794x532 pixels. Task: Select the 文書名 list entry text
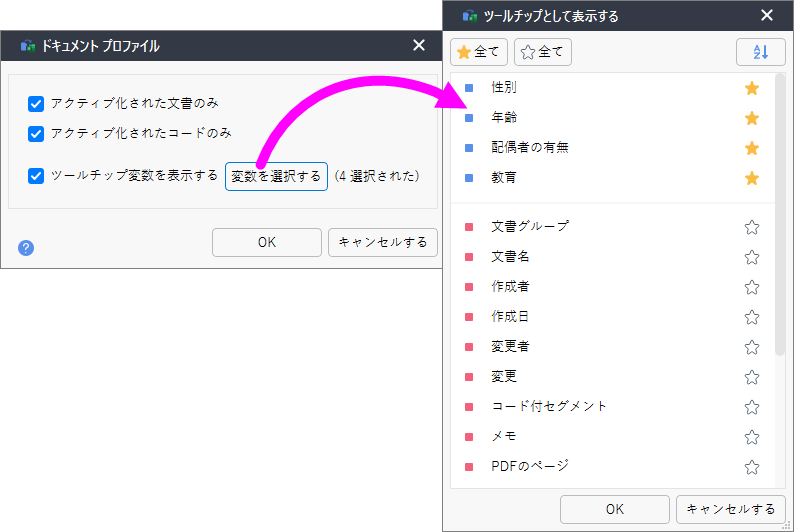[510, 256]
